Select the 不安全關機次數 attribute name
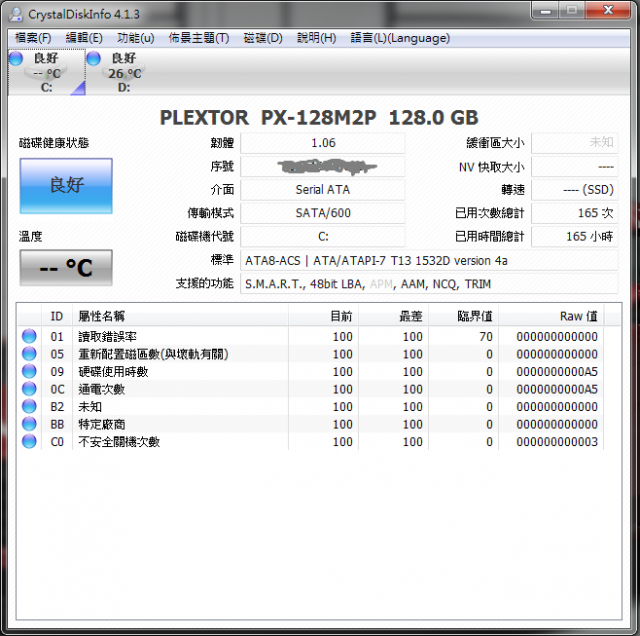Viewport: 640px width, 636px height. pos(119,442)
